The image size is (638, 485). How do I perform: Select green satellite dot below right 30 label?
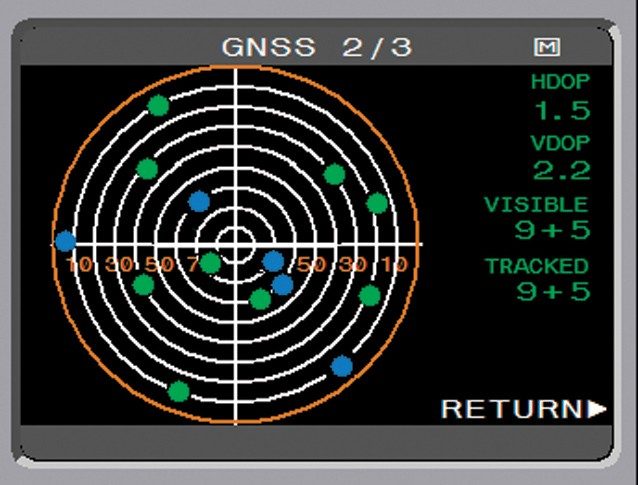click(370, 295)
